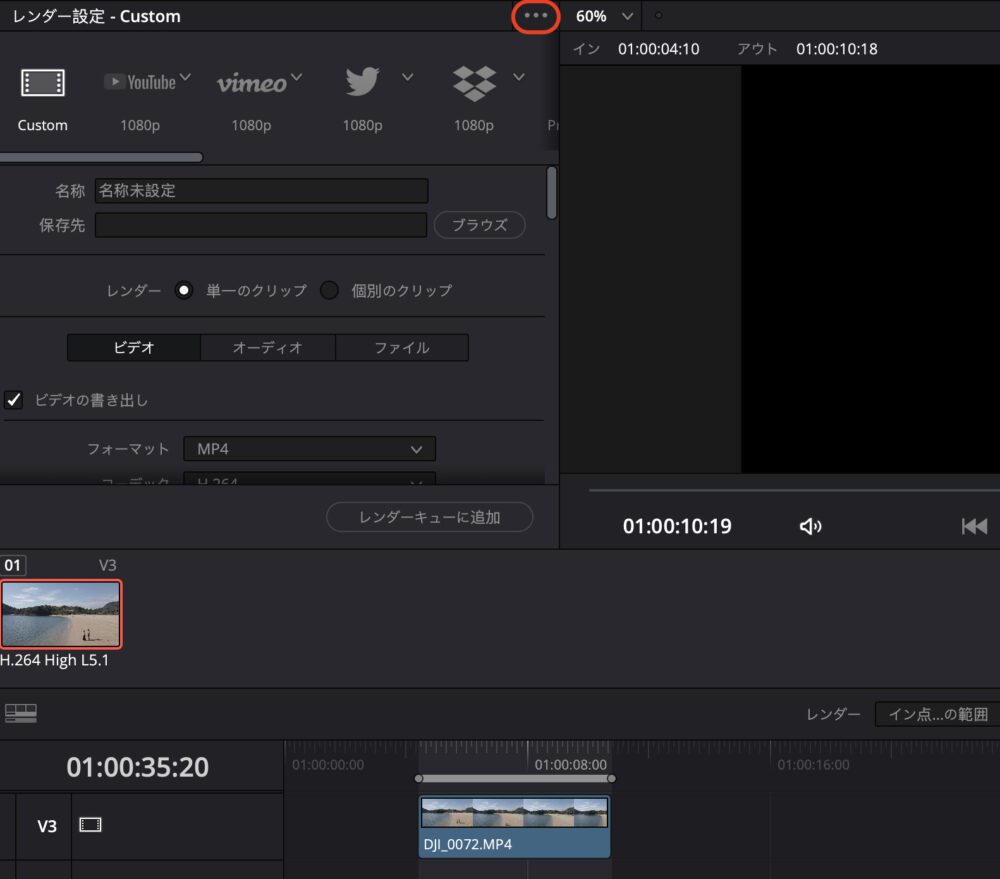Click the preset list horizontal scrollbar
Image resolution: width=1000 pixels, height=879 pixels.
click(101, 157)
